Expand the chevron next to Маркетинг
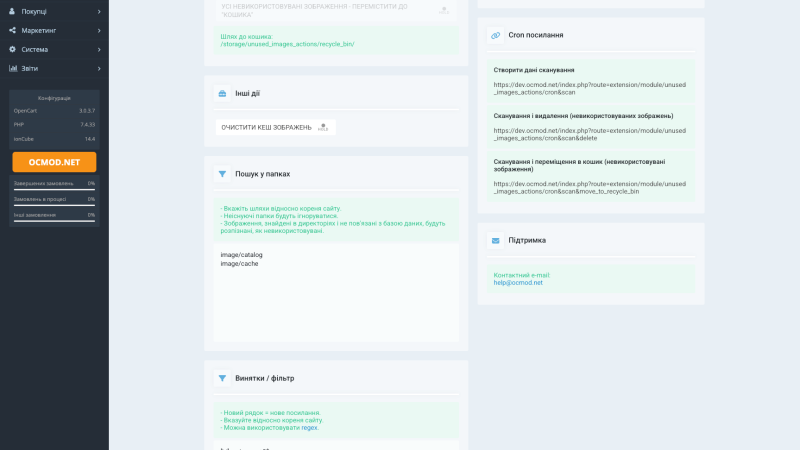This screenshot has width=800, height=450. click(x=99, y=31)
